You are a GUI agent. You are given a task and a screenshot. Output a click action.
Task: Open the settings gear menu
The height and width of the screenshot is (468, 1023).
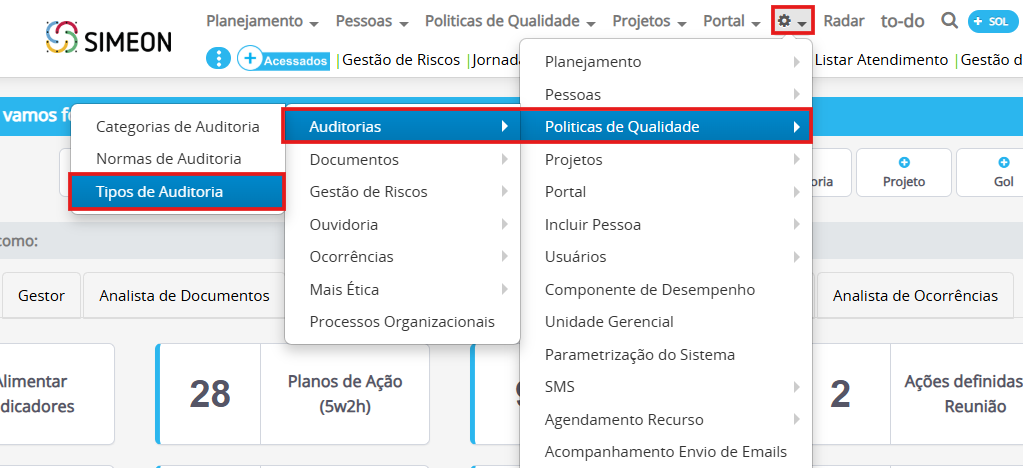[x=792, y=21]
